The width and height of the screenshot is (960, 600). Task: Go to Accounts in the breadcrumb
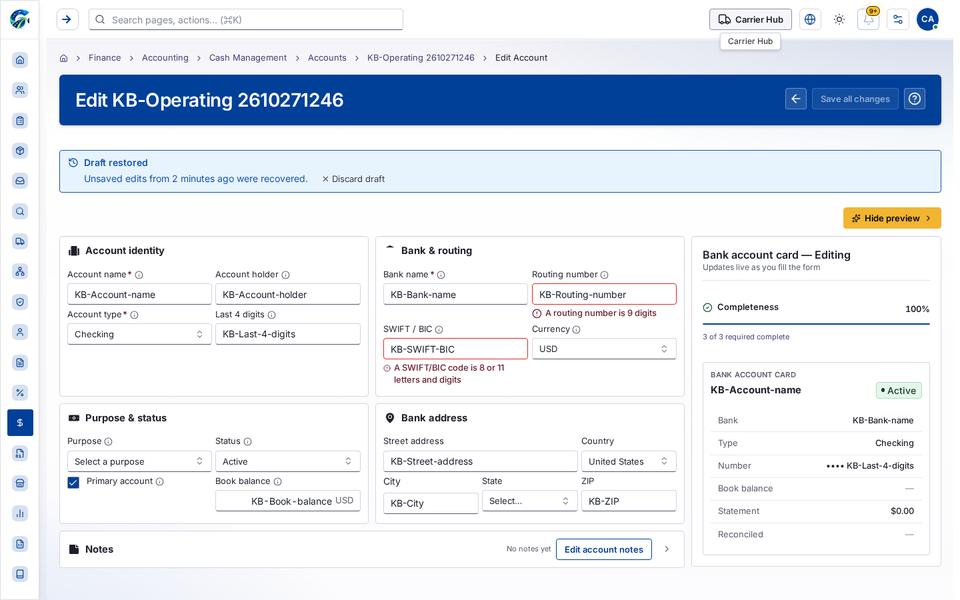click(327, 58)
